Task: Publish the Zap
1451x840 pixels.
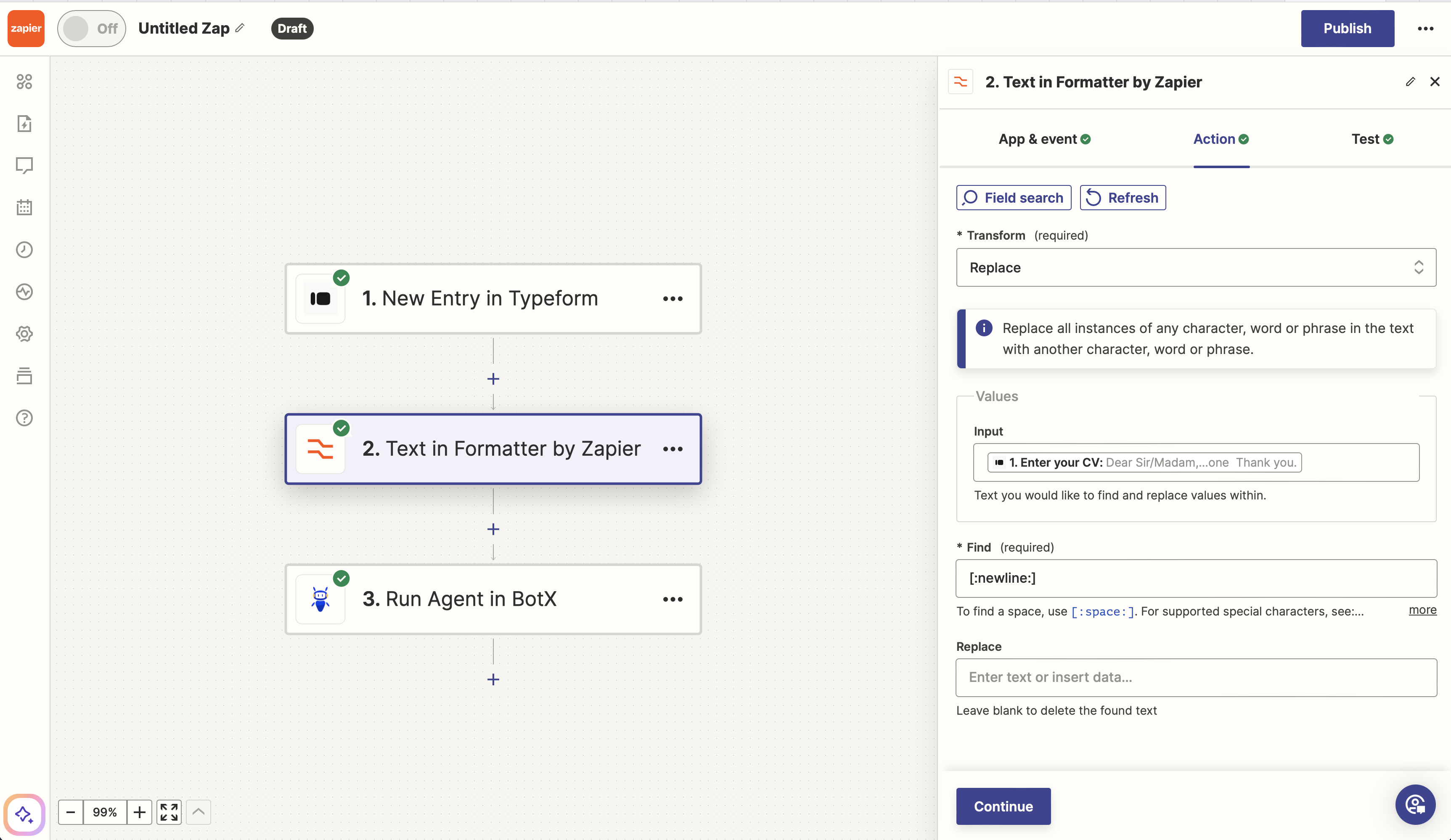Action: [x=1347, y=28]
